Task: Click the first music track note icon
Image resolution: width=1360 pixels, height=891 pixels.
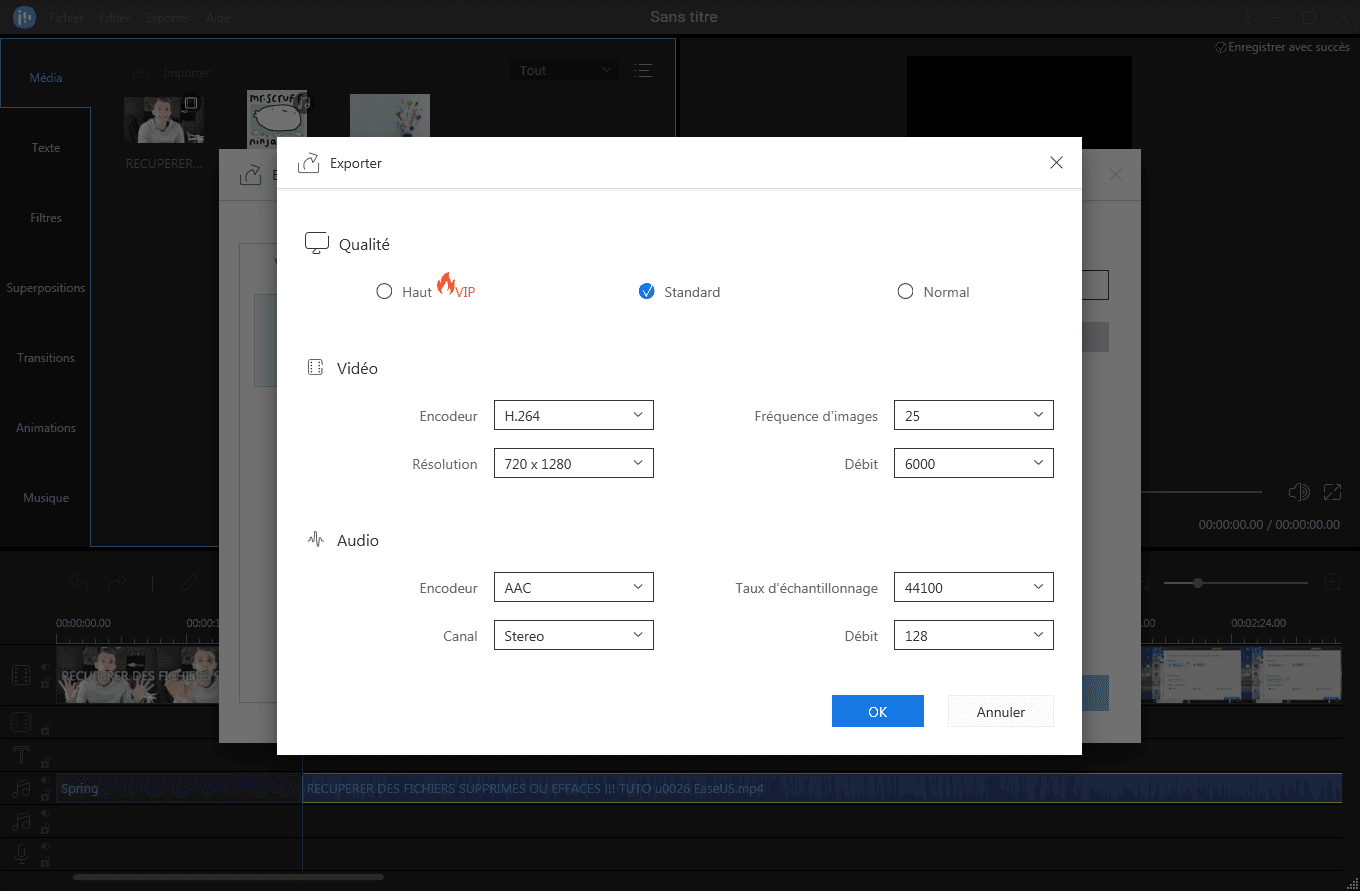Action: [21, 789]
